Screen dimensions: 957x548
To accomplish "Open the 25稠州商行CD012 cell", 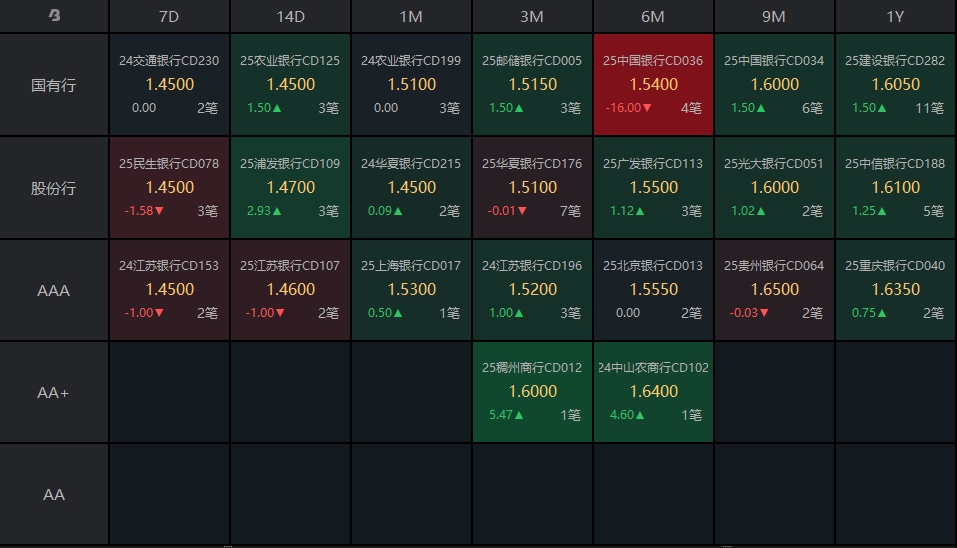I will tap(532, 392).
